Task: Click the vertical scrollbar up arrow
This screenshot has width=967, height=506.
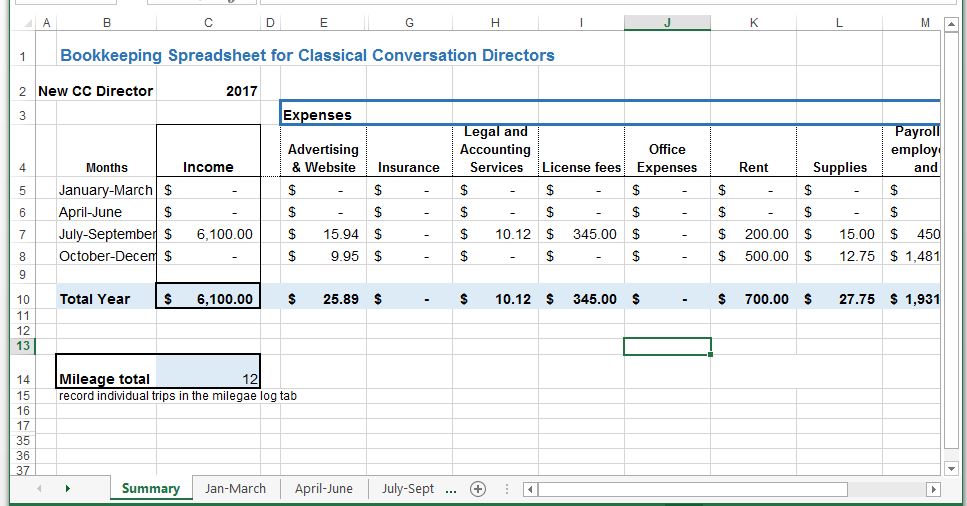Action: tap(952, 25)
